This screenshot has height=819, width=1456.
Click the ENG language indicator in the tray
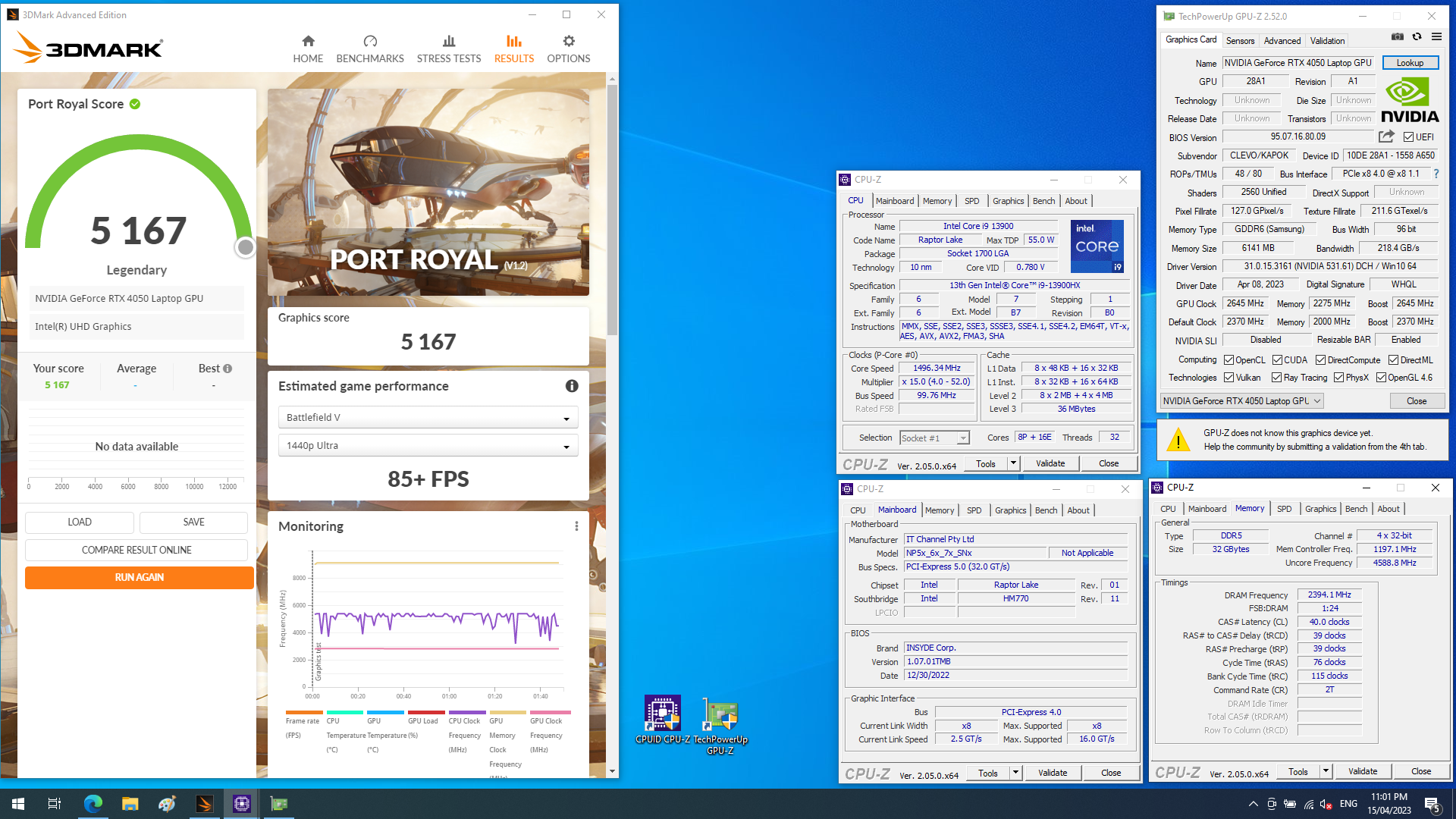pos(1348,804)
